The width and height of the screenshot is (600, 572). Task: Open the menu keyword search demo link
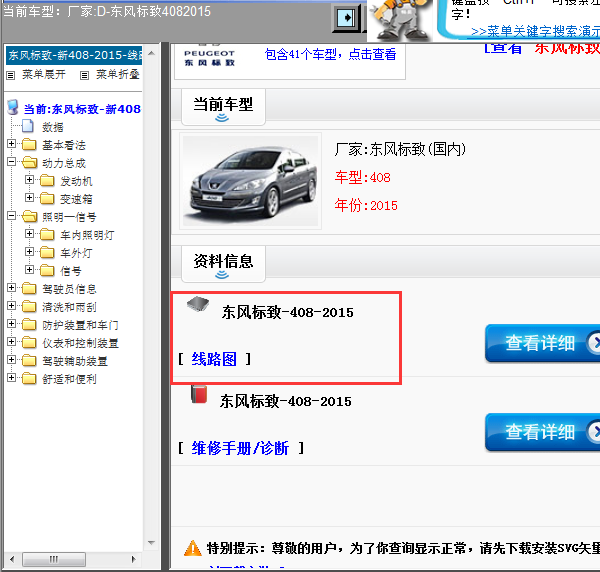coord(535,31)
